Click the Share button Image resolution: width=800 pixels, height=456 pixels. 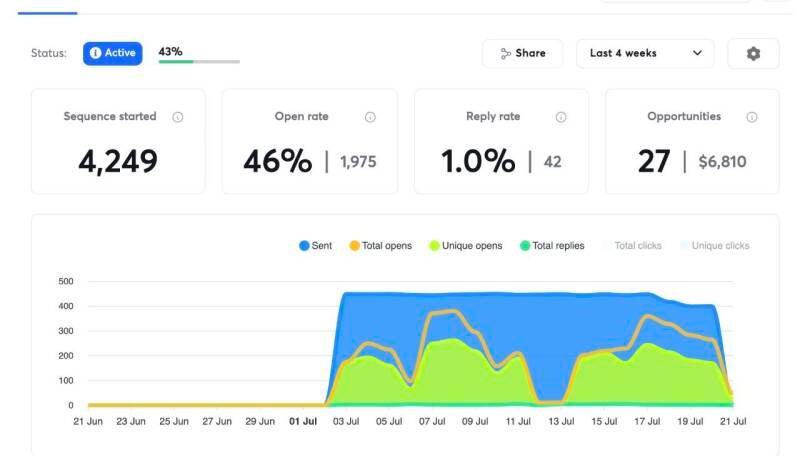click(523, 54)
